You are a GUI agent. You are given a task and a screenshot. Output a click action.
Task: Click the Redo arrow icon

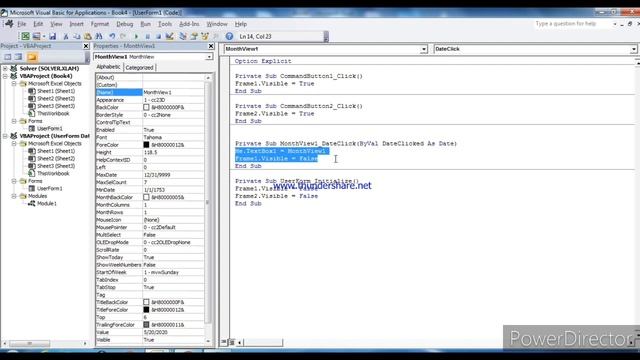[123, 36]
